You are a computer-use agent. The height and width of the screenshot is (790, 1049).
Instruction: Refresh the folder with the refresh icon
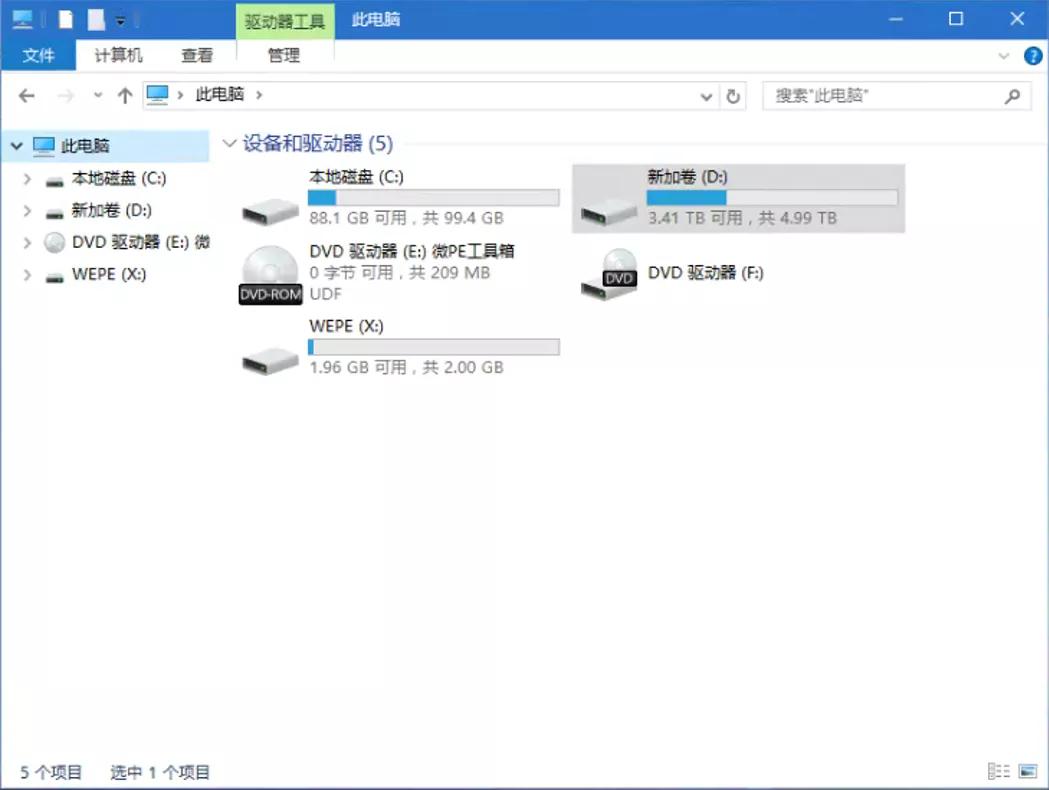[x=733, y=96]
